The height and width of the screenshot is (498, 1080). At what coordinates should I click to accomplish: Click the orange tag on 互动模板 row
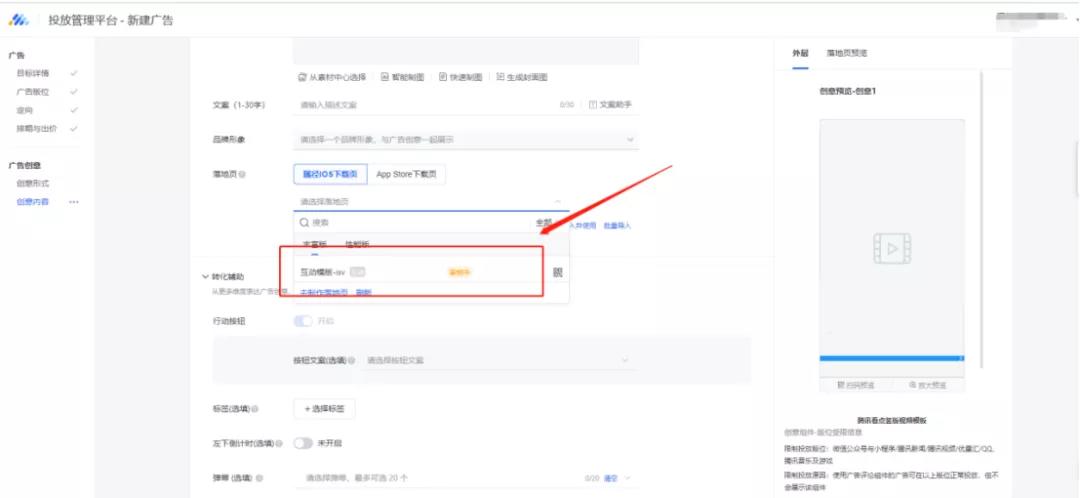[x=459, y=273]
